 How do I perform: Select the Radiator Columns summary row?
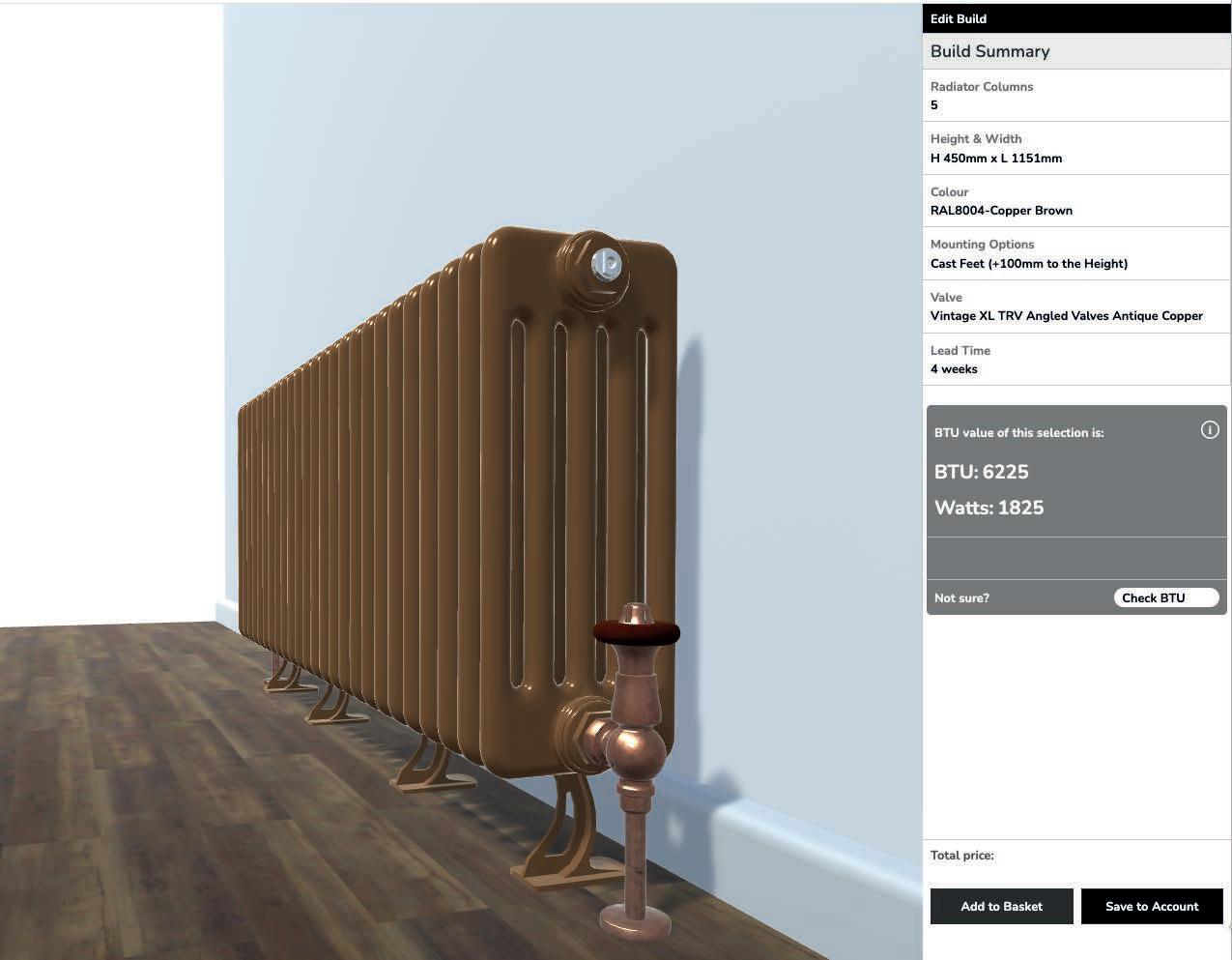click(x=1076, y=96)
